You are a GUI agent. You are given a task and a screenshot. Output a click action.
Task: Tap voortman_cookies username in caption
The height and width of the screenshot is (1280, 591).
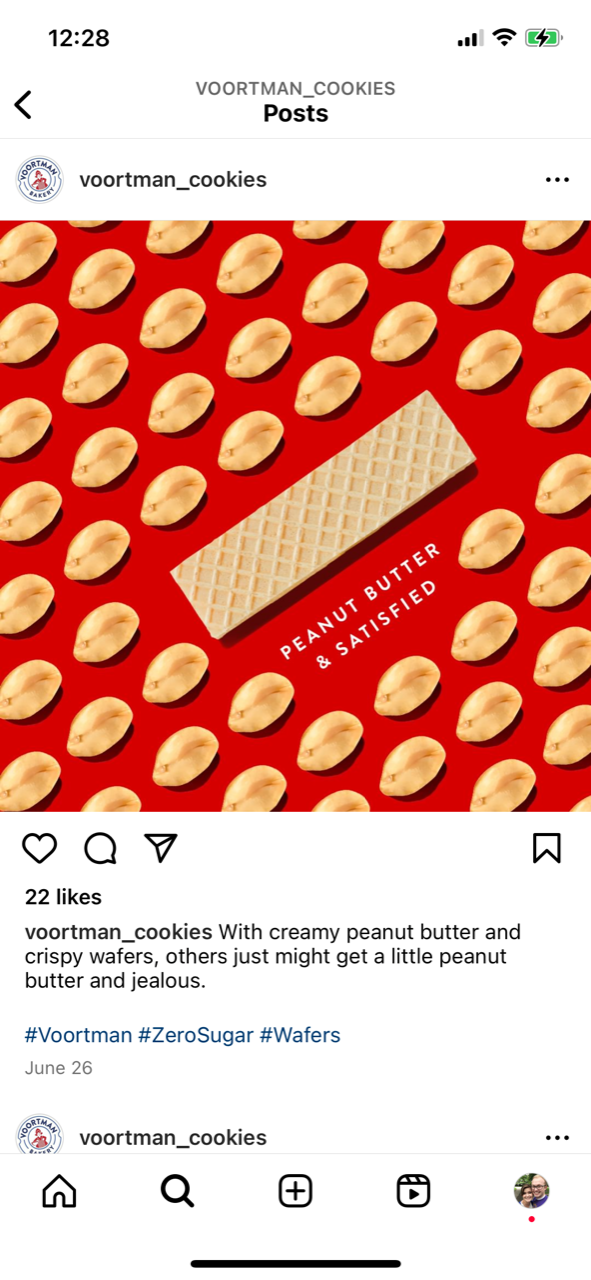pyautogui.click(x=118, y=932)
